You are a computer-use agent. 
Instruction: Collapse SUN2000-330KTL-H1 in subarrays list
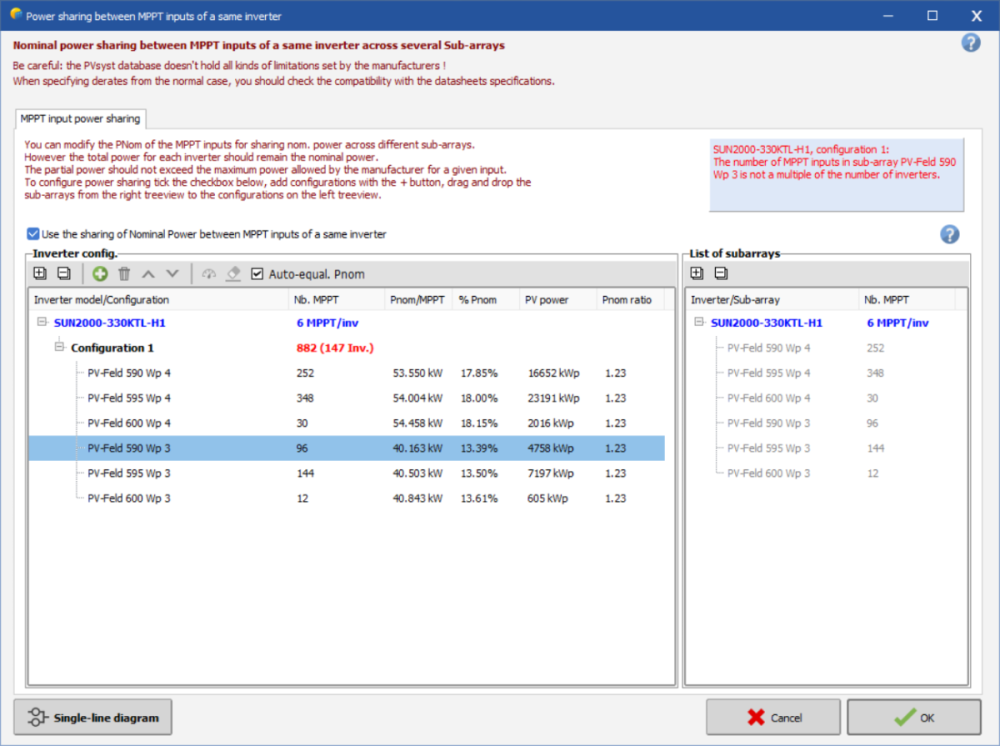(699, 323)
